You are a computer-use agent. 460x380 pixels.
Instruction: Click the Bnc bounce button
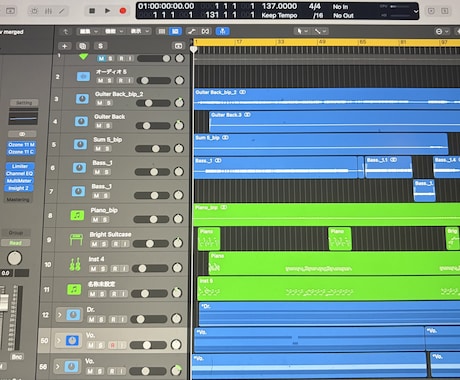tap(17, 357)
